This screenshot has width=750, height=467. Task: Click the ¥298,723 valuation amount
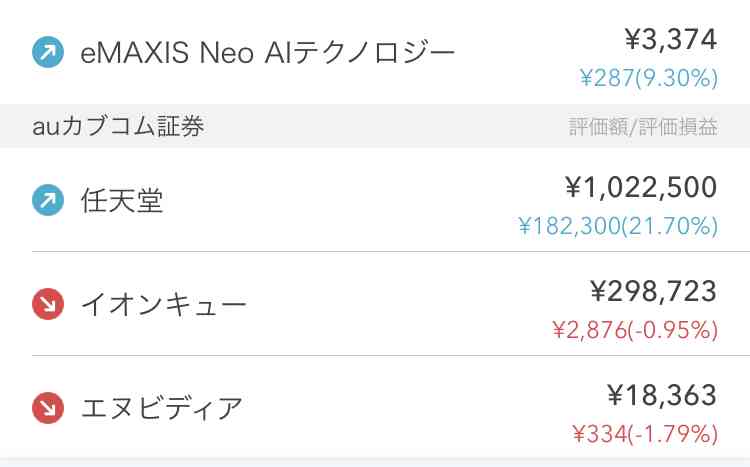(653, 291)
